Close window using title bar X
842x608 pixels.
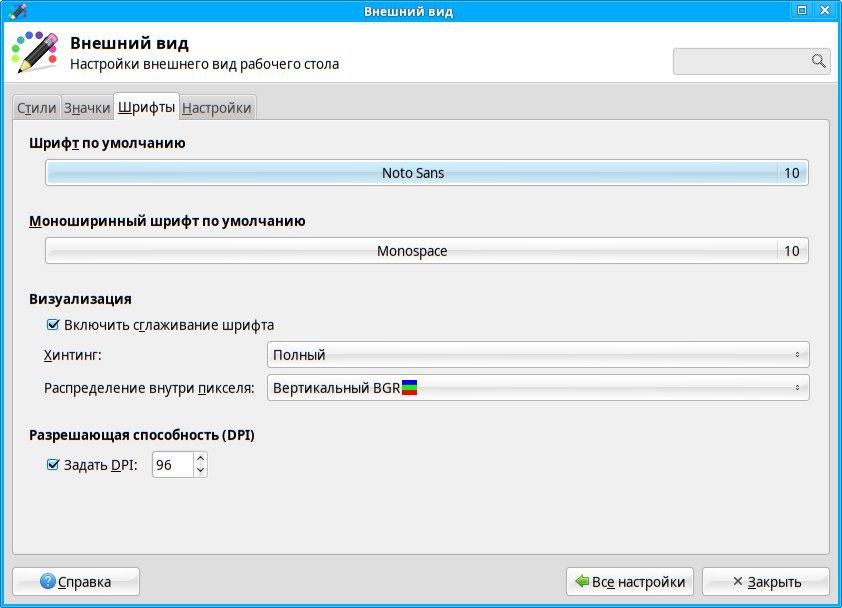click(x=825, y=10)
